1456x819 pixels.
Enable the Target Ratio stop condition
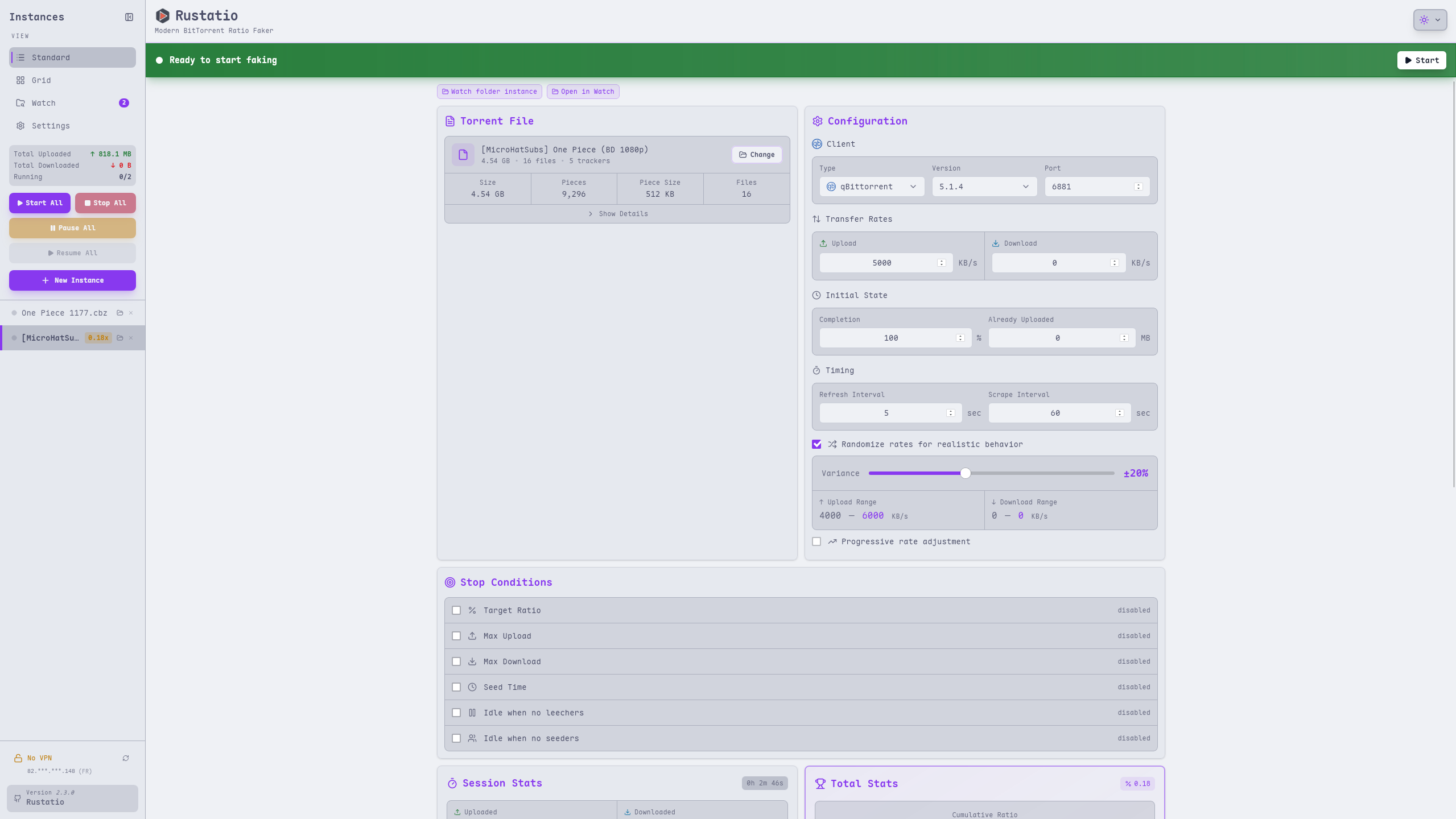click(x=456, y=610)
